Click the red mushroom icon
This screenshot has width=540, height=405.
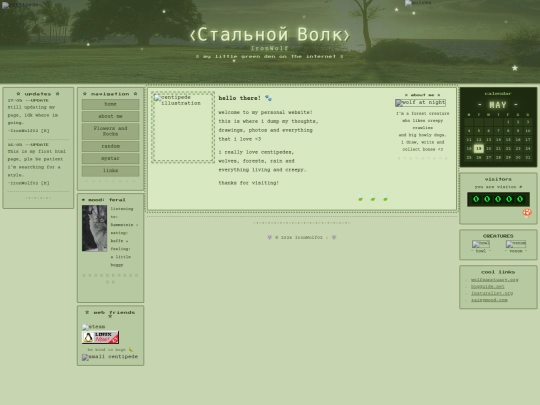527,213
